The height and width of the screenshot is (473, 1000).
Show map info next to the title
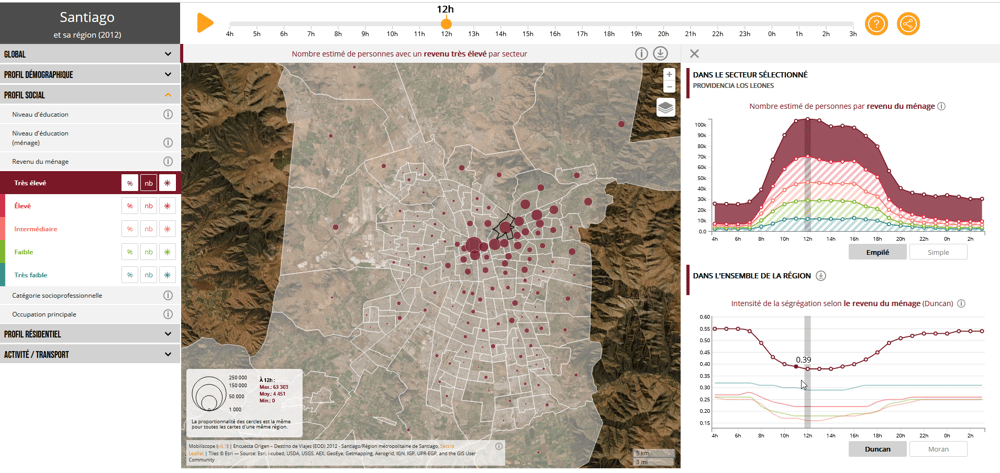tap(642, 54)
